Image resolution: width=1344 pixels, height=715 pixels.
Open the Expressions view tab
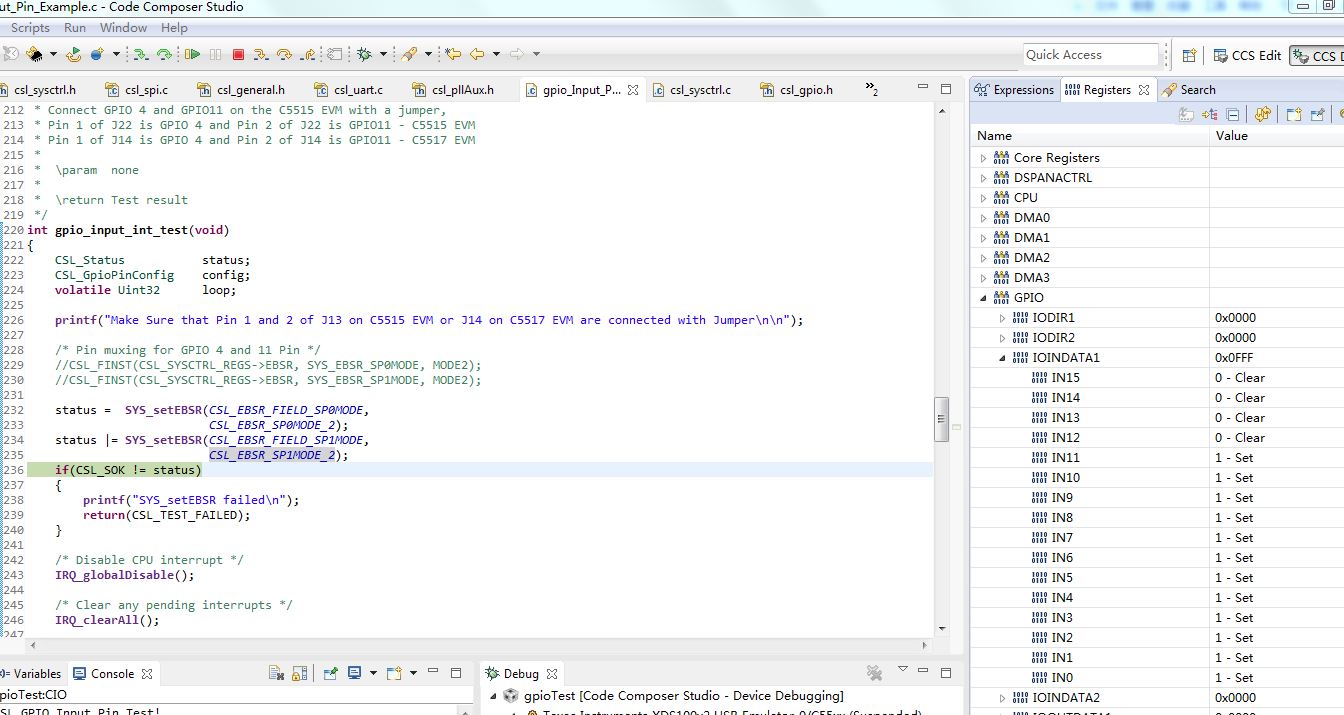[x=1013, y=90]
